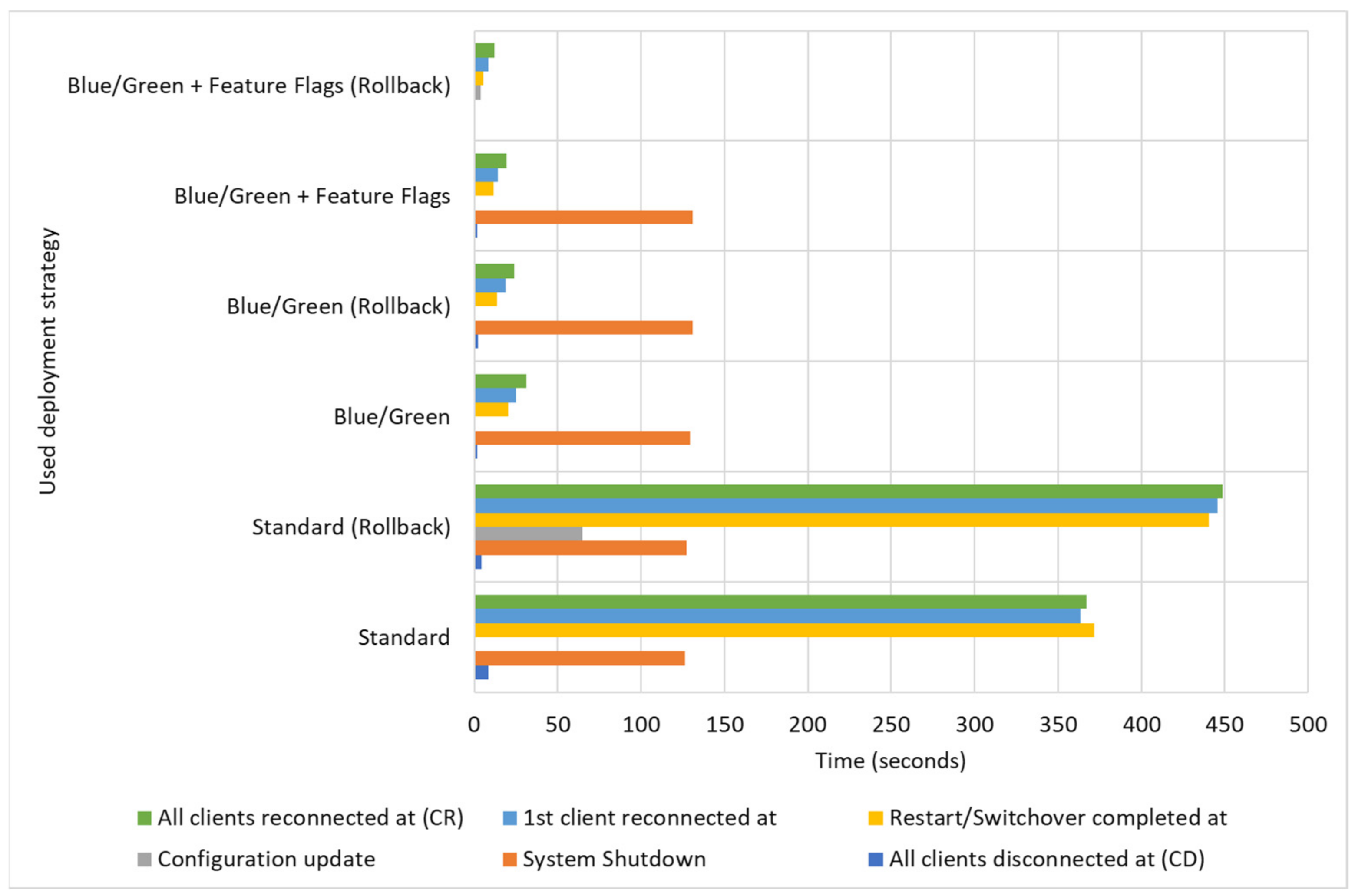Click gray Configuration update legend swatch
This screenshot has height=896, width=1355.
144,860
